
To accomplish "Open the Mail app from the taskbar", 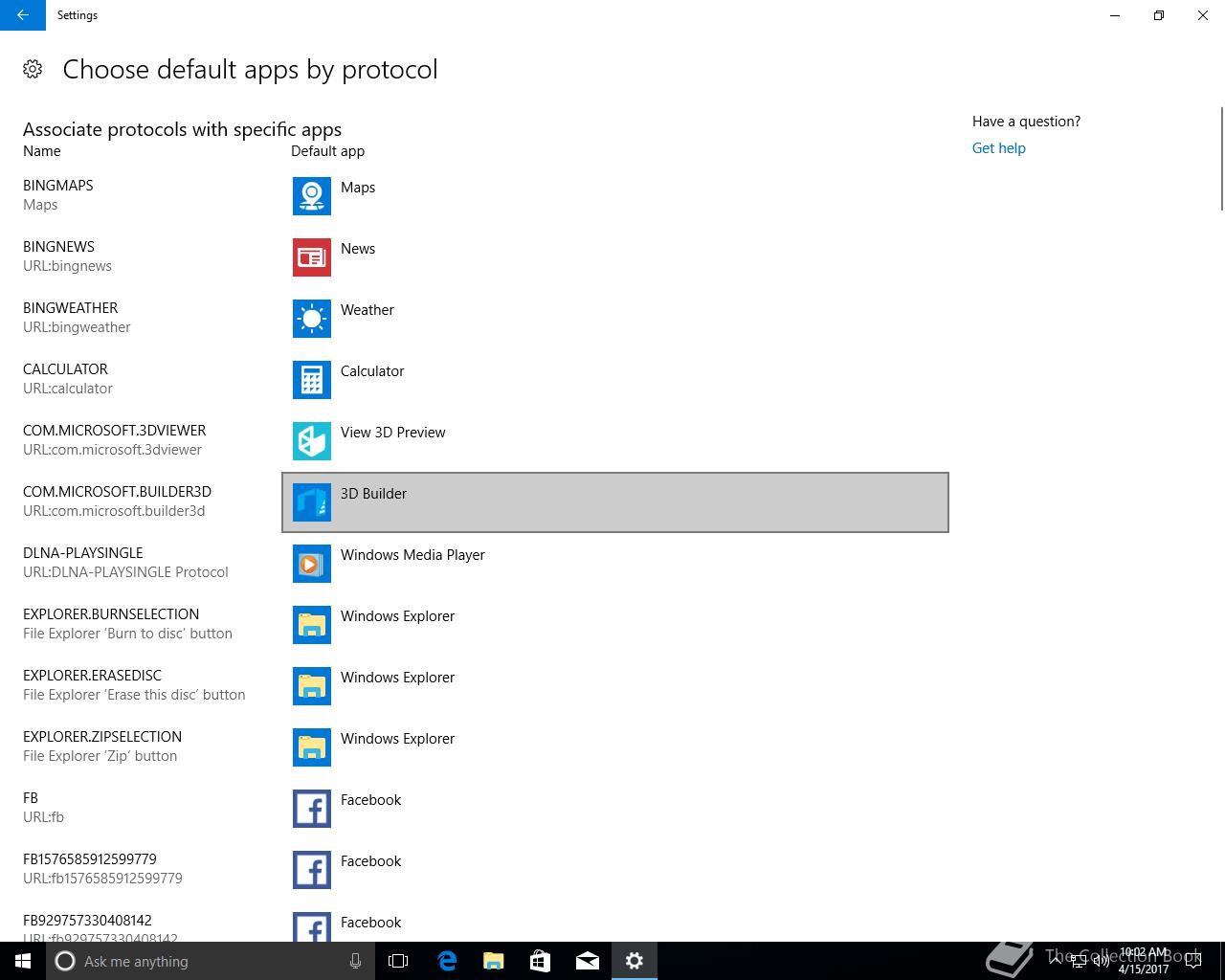I will (x=587, y=961).
